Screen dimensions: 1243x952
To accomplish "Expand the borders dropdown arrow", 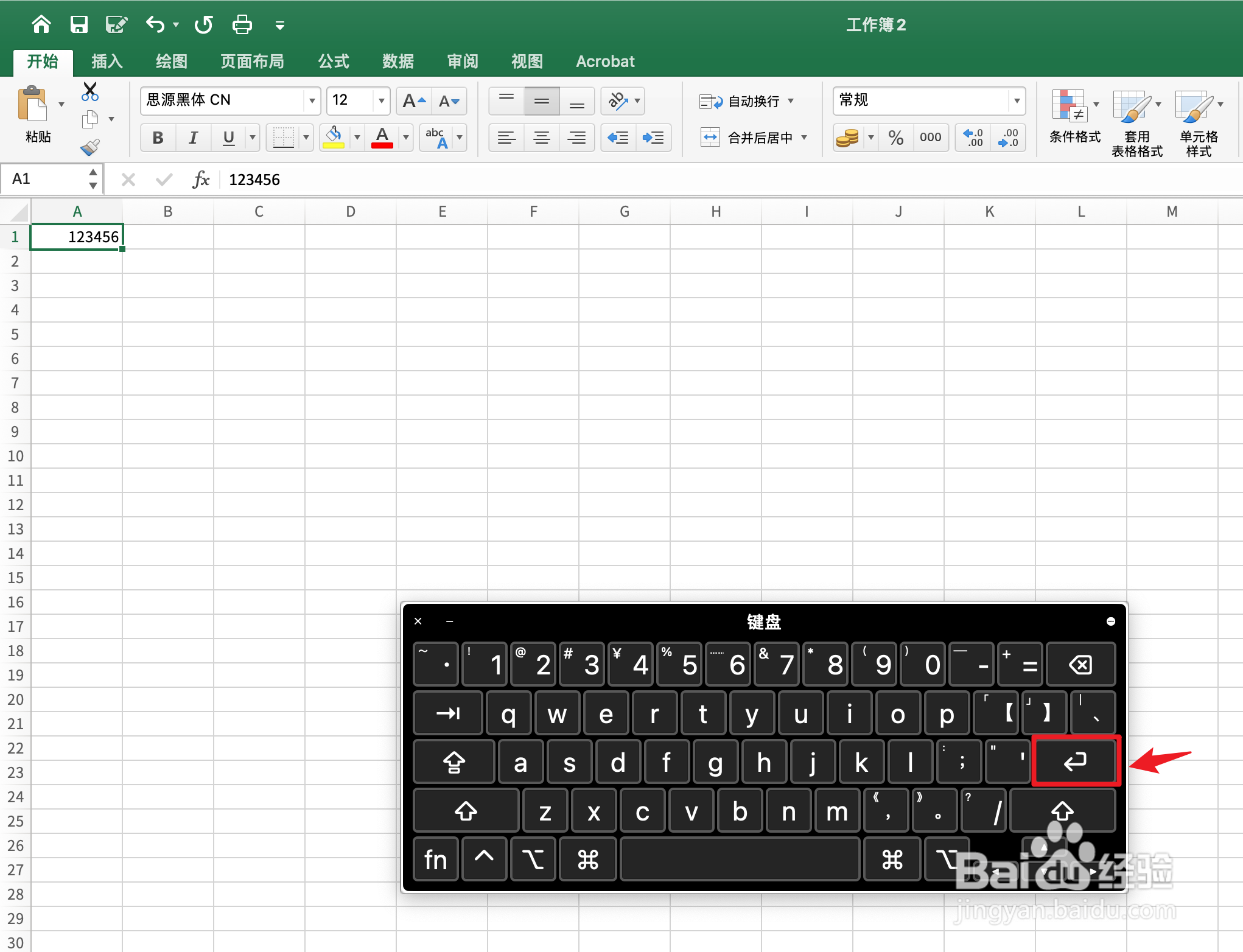I will tap(306, 138).
